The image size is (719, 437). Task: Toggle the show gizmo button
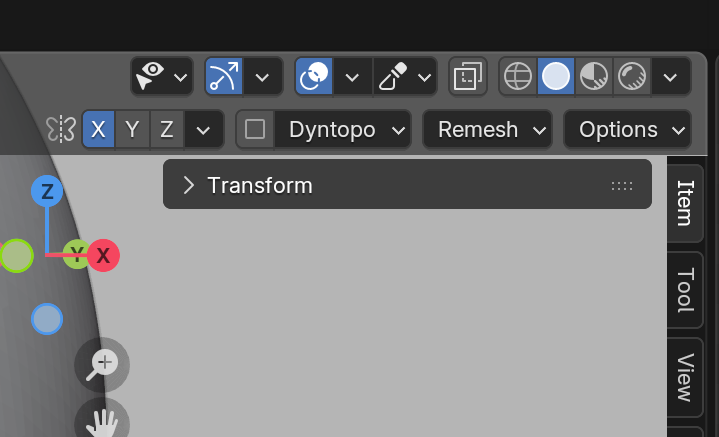click(x=224, y=76)
